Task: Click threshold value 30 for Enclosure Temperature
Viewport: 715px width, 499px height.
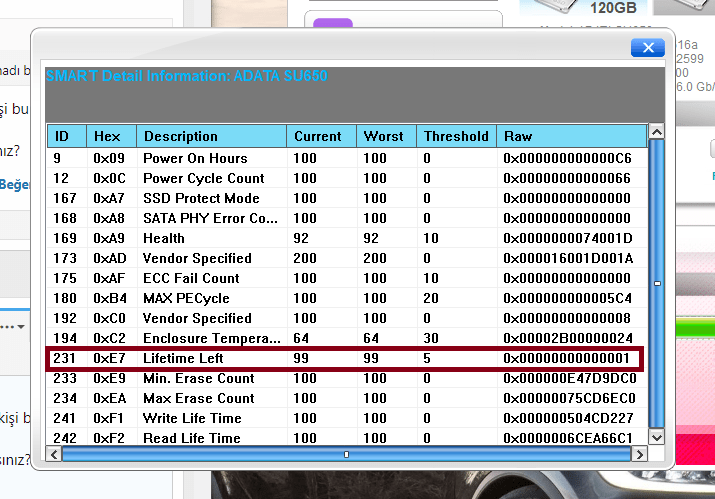Action: pos(430,338)
